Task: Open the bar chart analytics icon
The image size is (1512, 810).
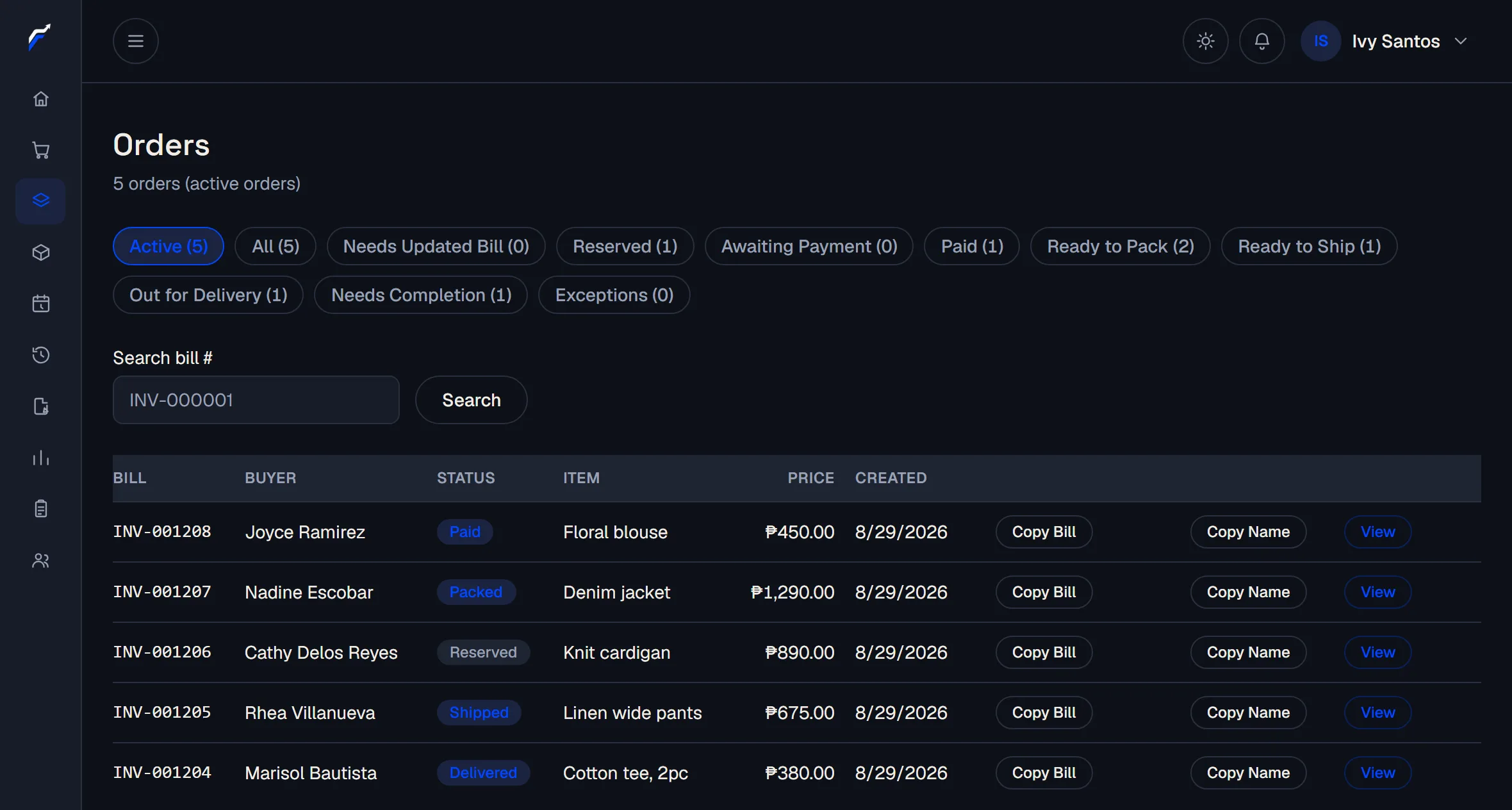Action: [41, 458]
